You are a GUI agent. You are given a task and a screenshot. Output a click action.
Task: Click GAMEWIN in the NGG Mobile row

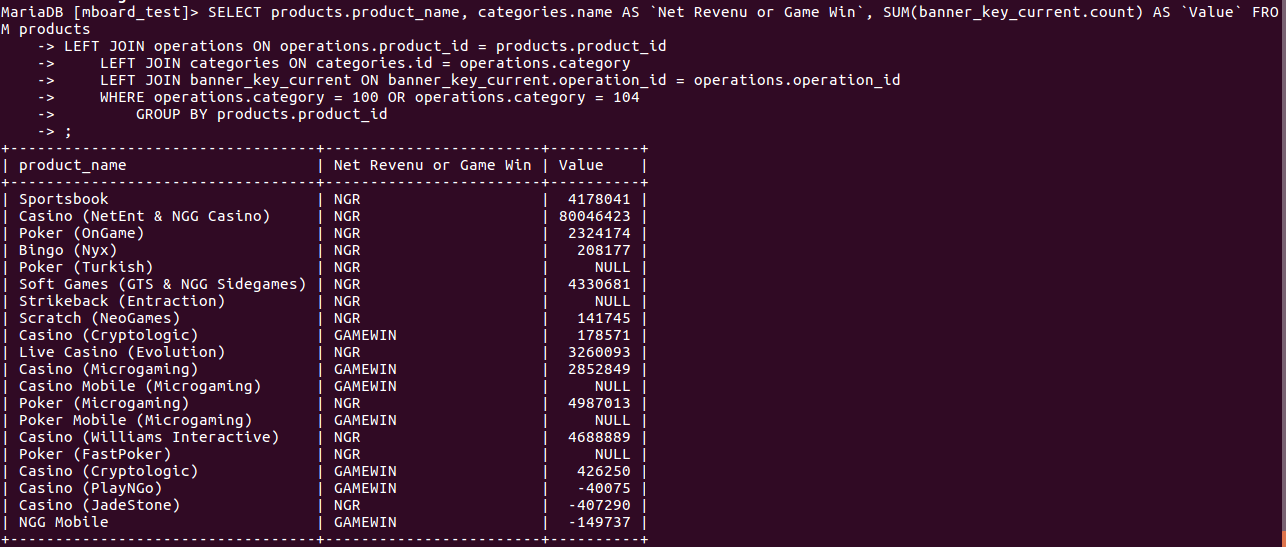365,522
